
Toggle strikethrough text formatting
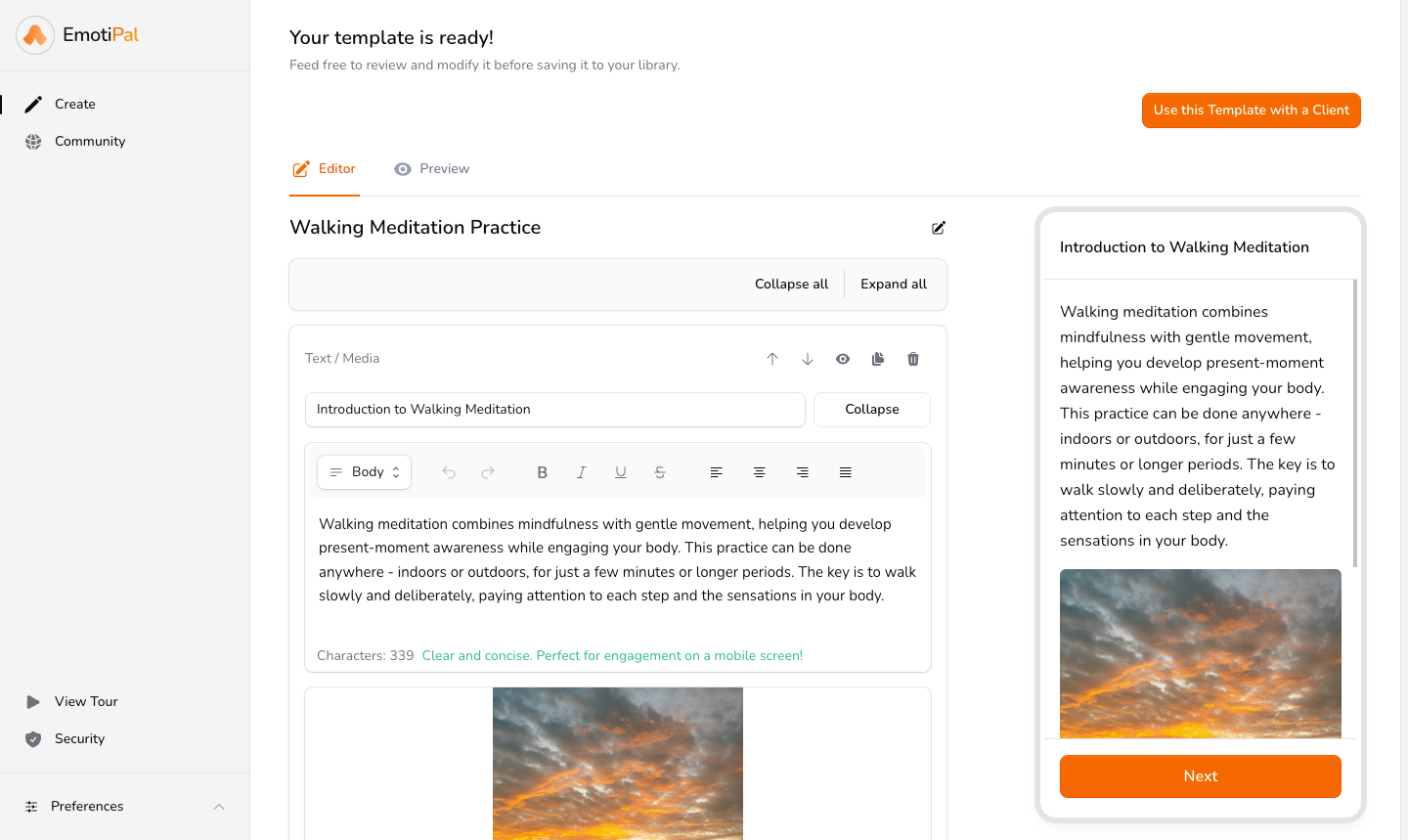[x=660, y=472]
